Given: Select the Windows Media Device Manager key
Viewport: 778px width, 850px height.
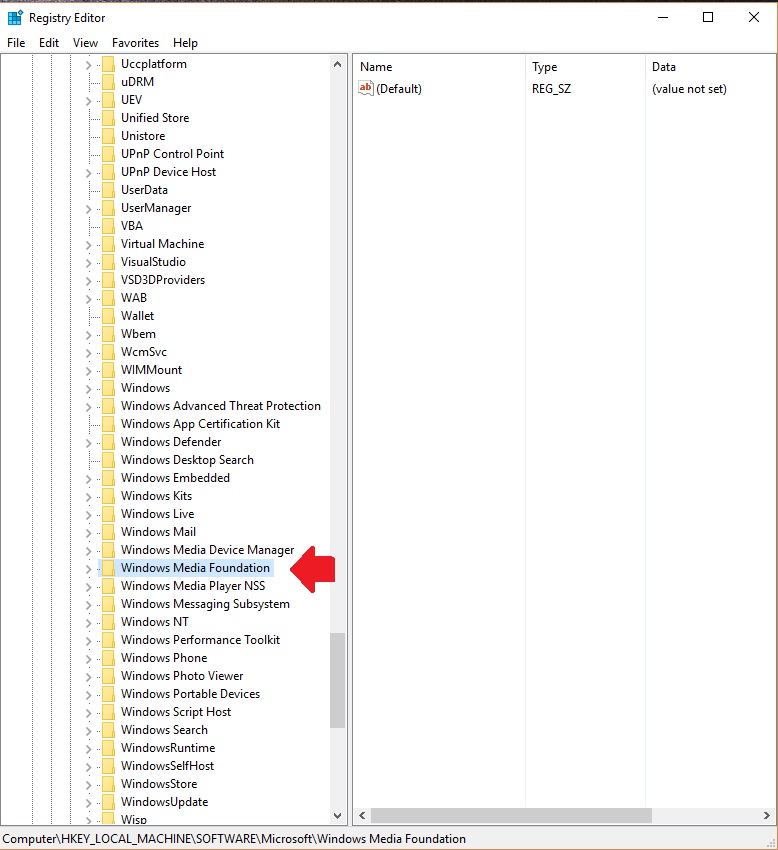Looking at the screenshot, I should [x=207, y=550].
